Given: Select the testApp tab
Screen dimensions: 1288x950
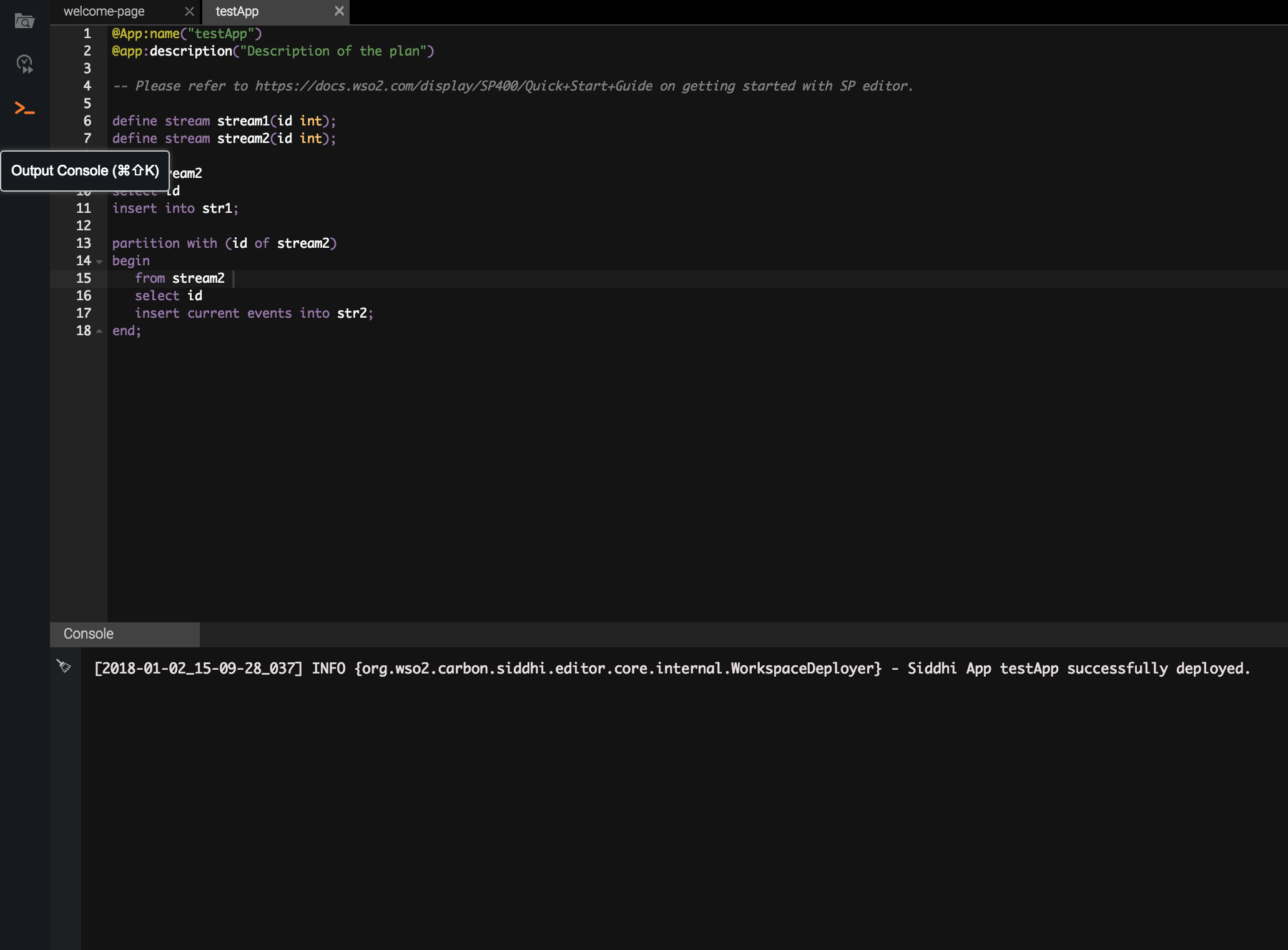Looking at the screenshot, I should point(237,11).
